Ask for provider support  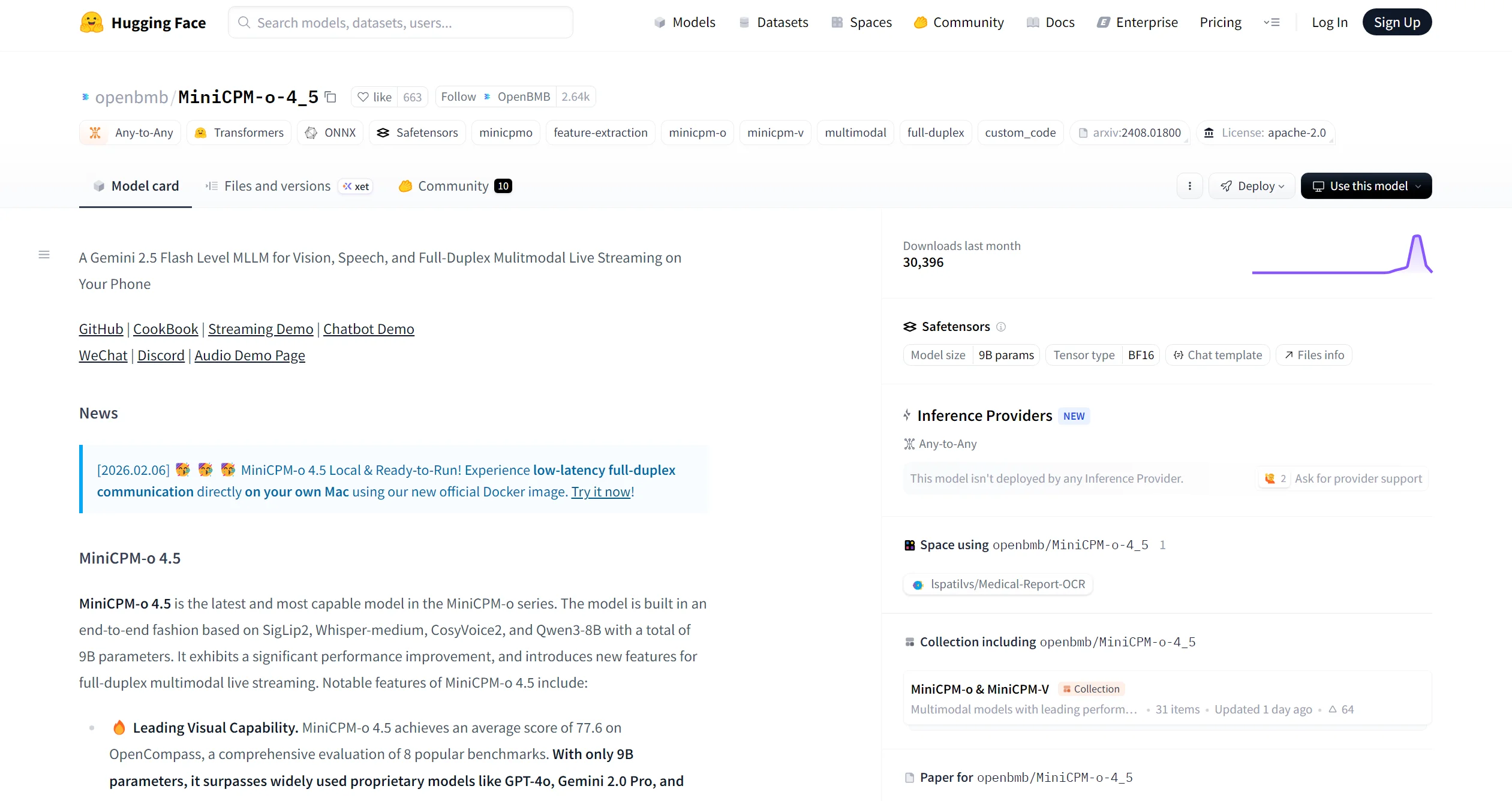coord(1342,478)
